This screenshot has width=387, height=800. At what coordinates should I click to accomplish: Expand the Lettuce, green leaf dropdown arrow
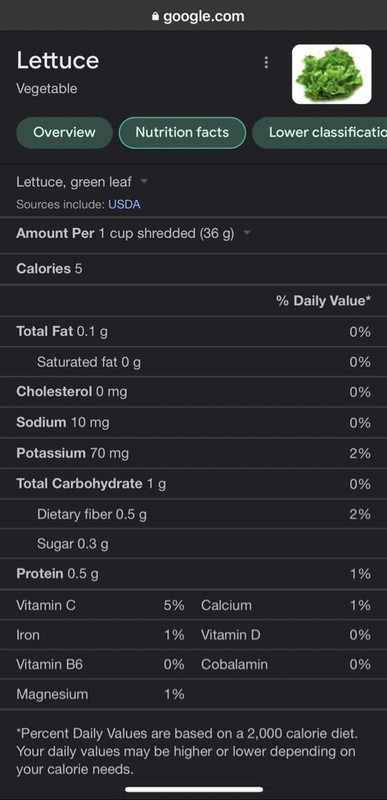coord(144,181)
